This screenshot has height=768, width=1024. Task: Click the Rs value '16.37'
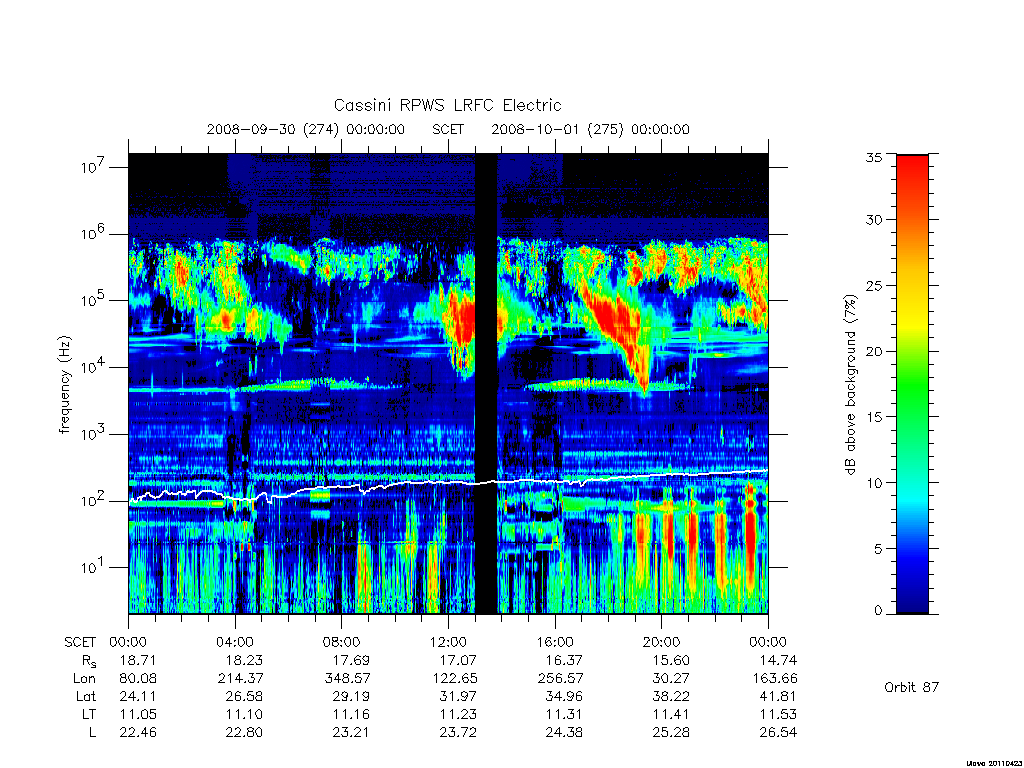[564, 660]
